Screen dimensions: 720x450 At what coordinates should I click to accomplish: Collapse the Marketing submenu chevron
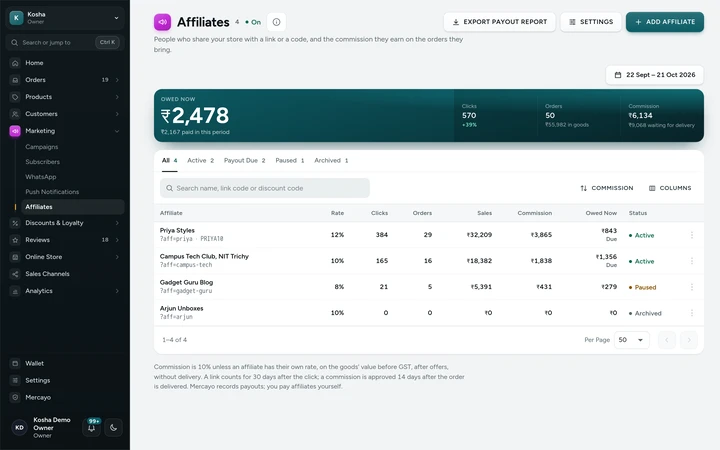(x=117, y=131)
